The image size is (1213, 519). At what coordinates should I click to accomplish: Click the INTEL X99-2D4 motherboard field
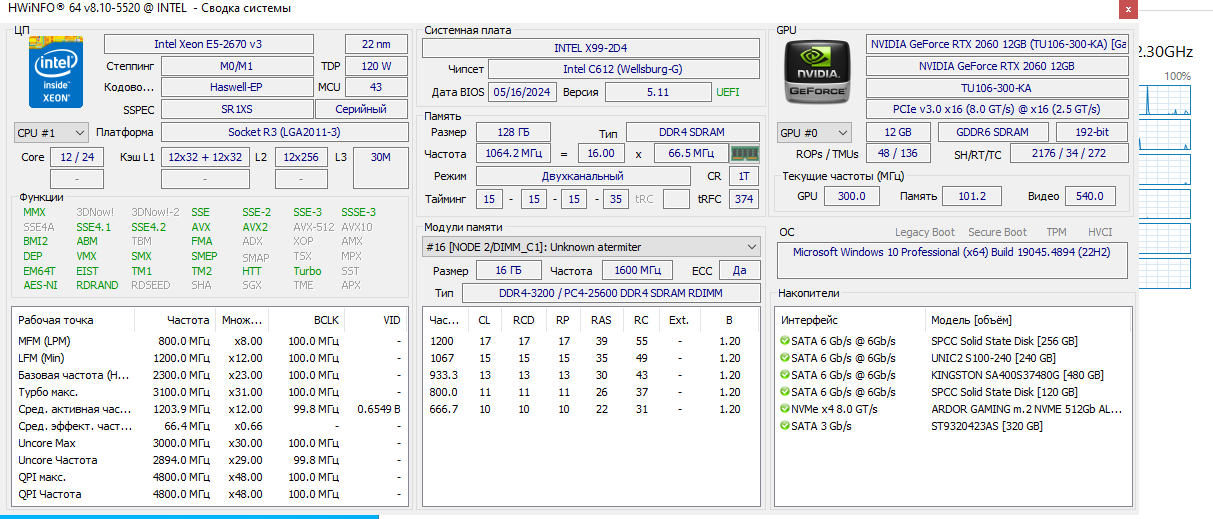pos(590,48)
